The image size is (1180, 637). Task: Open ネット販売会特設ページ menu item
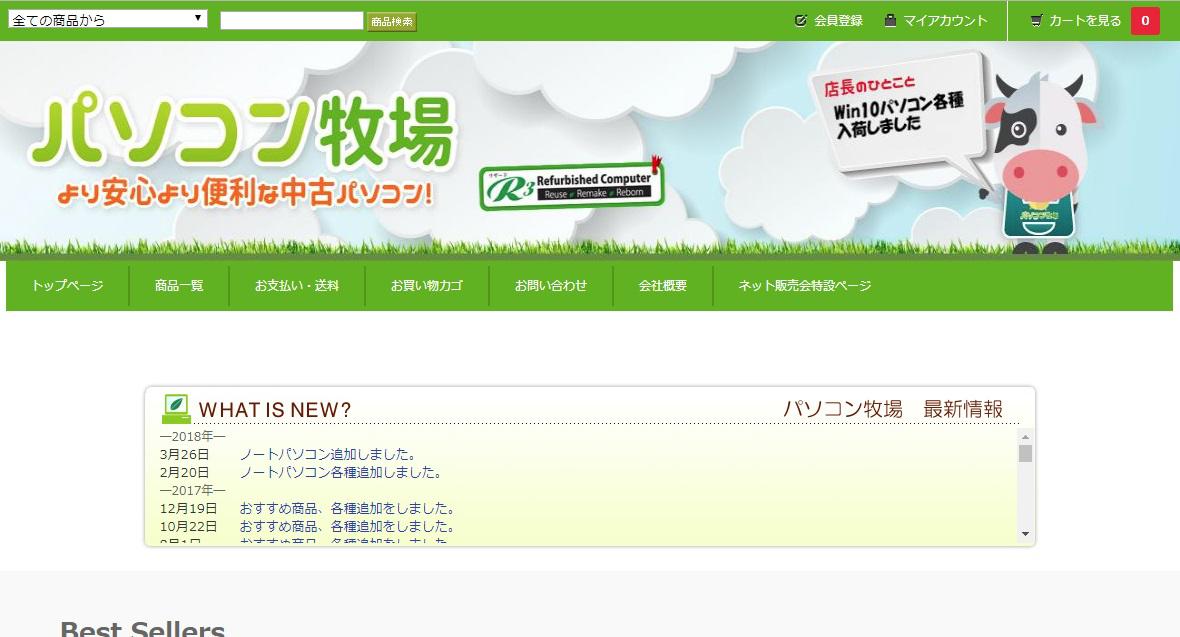pos(804,285)
